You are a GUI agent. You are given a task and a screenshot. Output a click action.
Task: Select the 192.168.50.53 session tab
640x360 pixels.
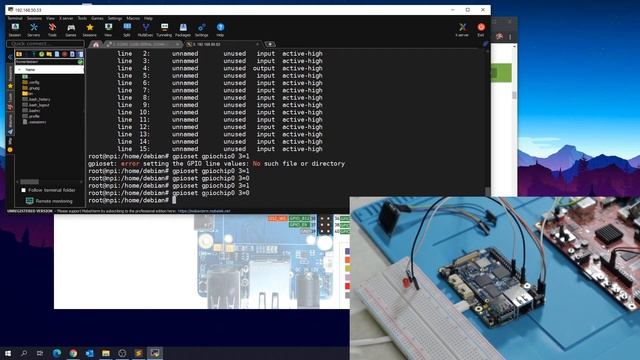(x=222, y=44)
